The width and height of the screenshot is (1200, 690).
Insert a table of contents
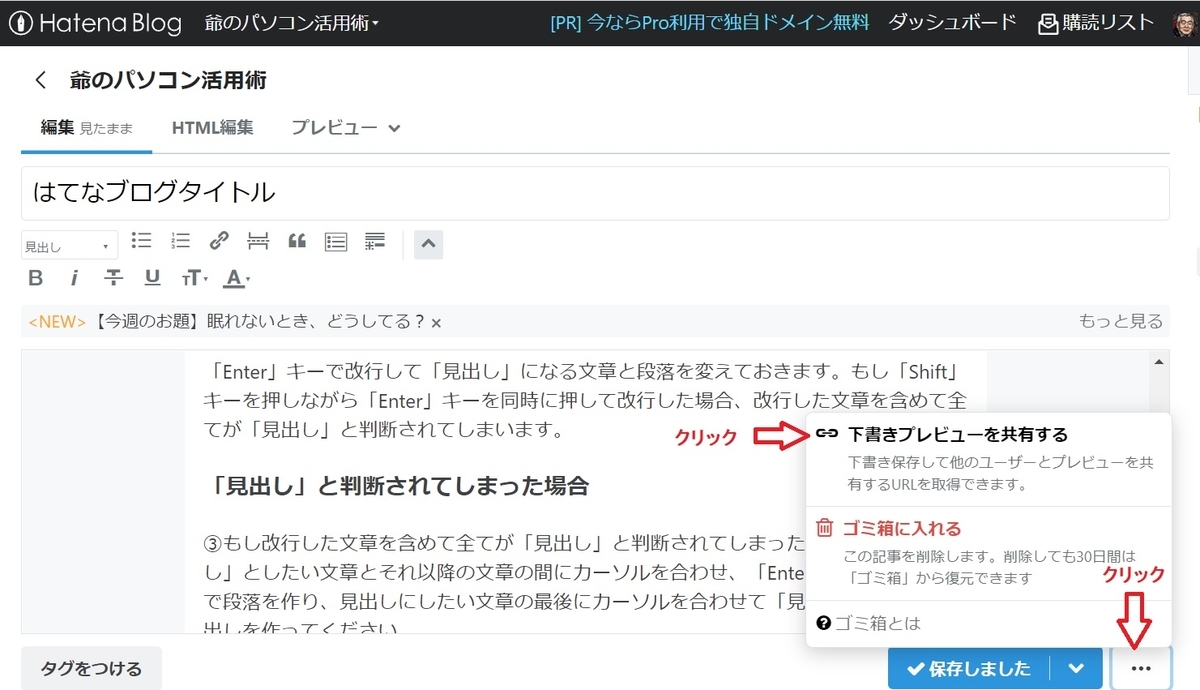click(335, 241)
